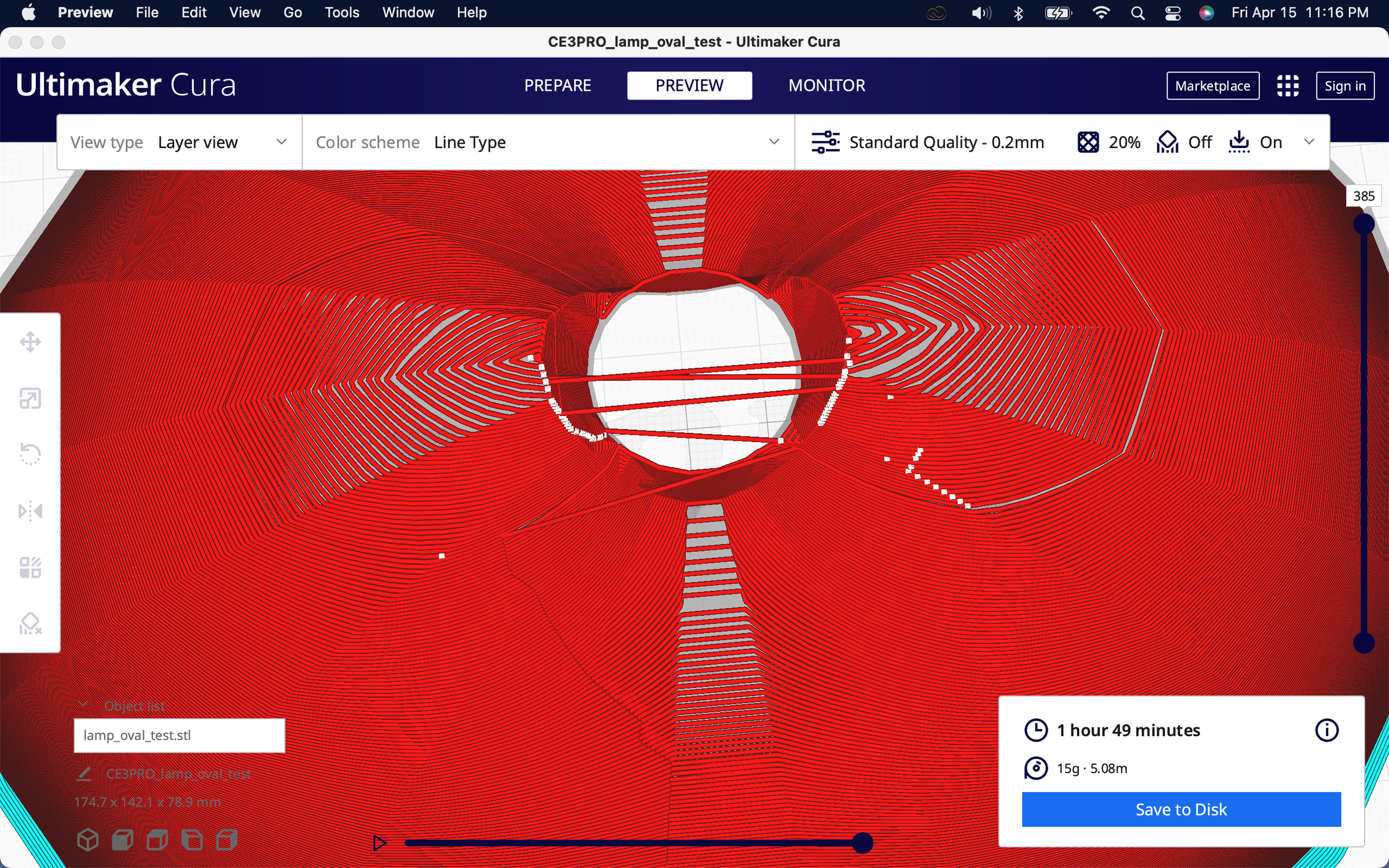The image size is (1389, 868).
Task: Expand the print settings panel chevron
Action: click(x=1309, y=142)
